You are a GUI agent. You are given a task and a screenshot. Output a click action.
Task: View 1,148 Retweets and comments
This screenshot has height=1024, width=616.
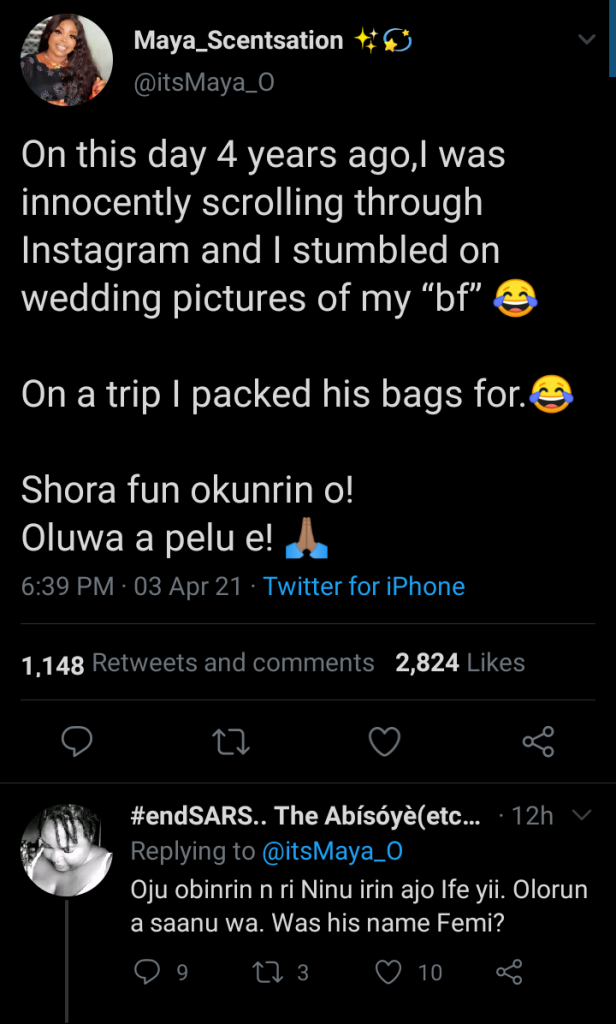click(198, 663)
